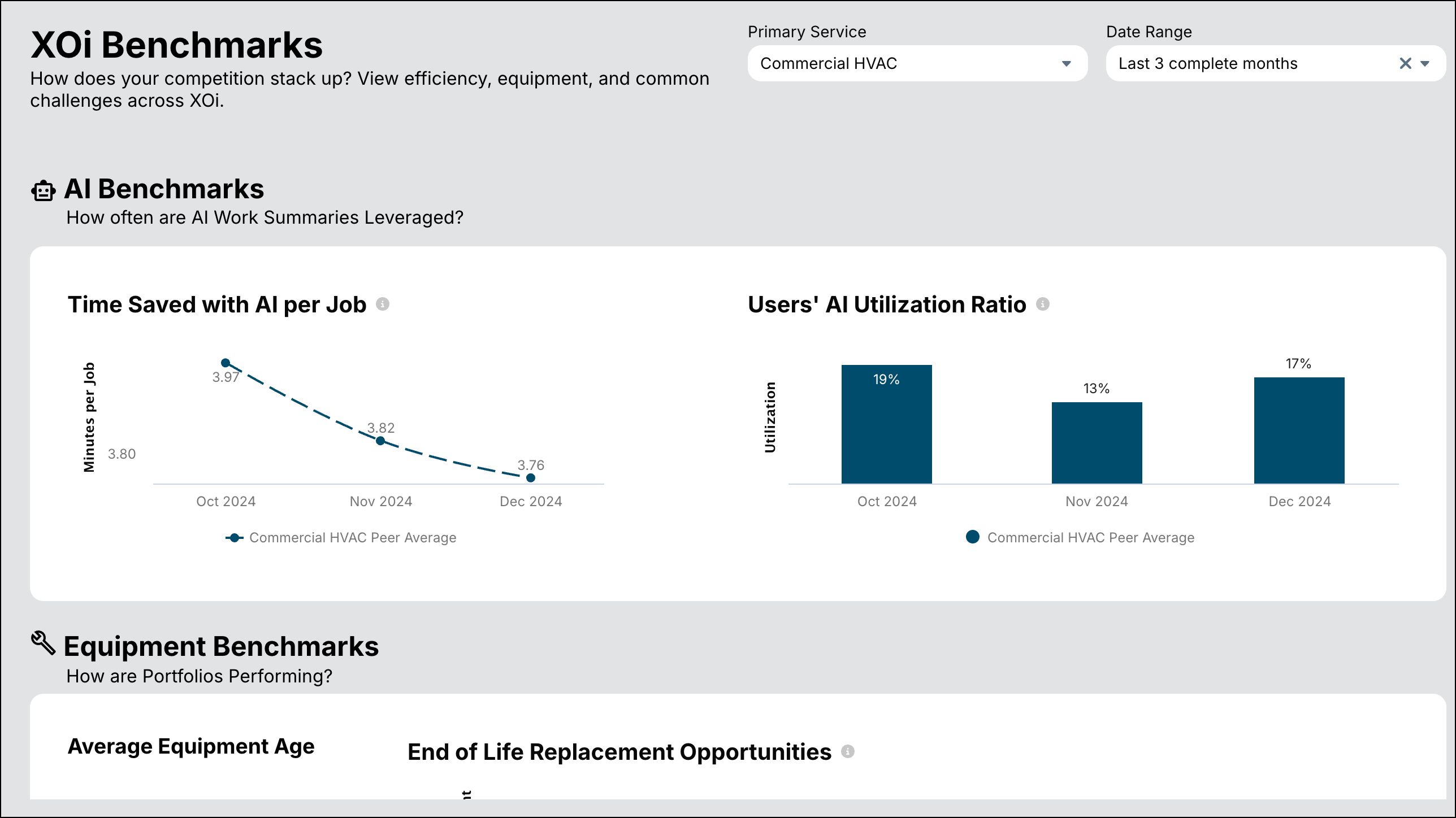Toggle bar chart Commercial HVAC Peer Average legend
1456x818 pixels.
[1090, 538]
